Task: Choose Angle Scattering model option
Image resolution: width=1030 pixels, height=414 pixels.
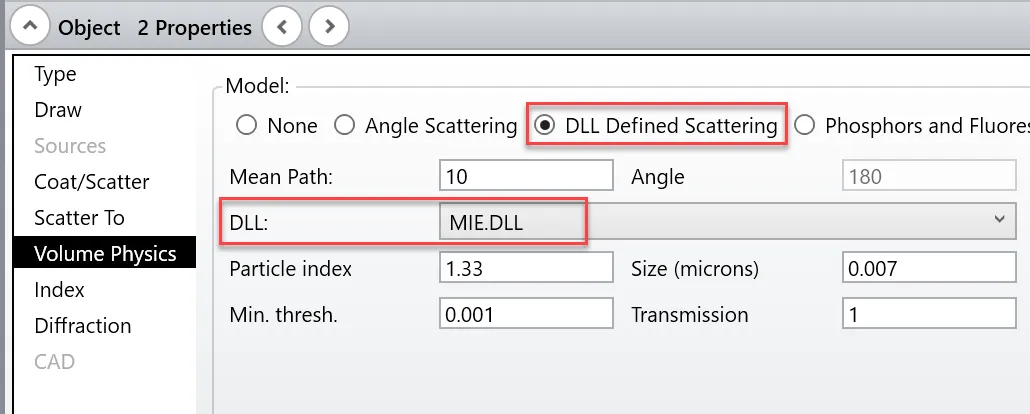Action: pos(345,126)
